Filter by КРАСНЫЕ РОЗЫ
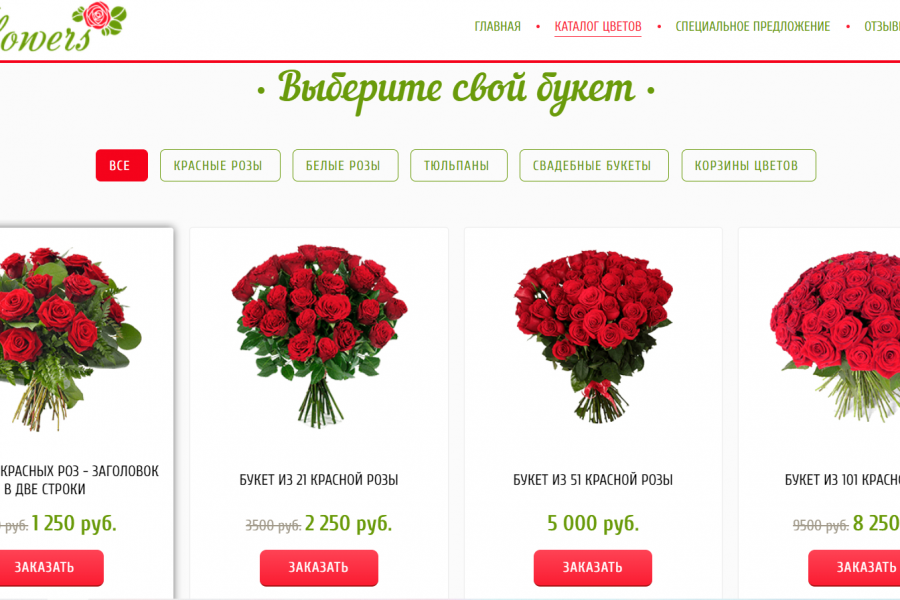The image size is (900, 600). 220,165
